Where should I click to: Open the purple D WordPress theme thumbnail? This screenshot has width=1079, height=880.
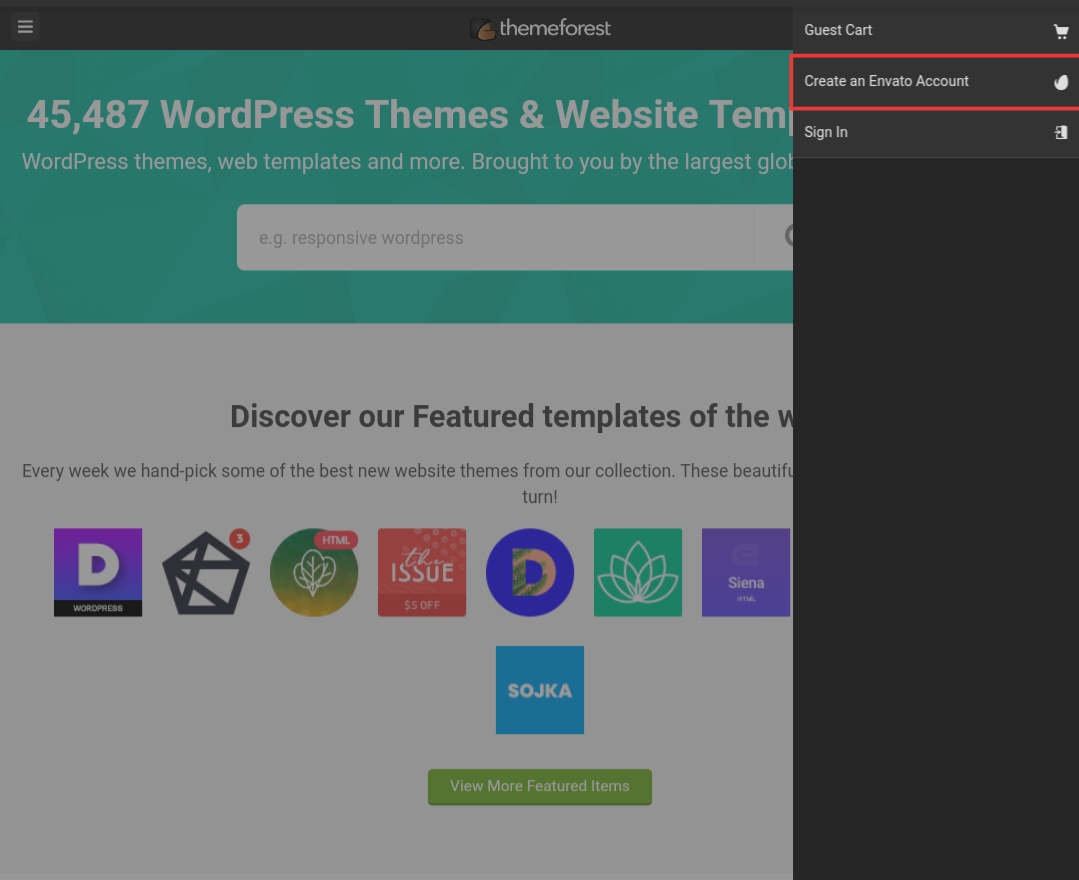tap(98, 572)
